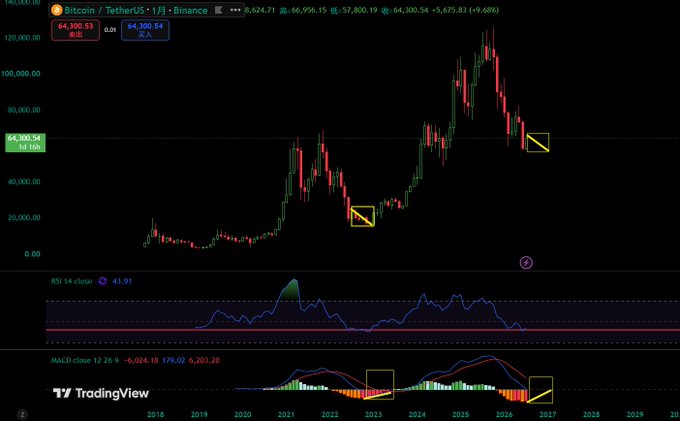Viewport: 680px width, 421px height.
Task: Click the 20,000.00 price axis label
Action: point(24,218)
